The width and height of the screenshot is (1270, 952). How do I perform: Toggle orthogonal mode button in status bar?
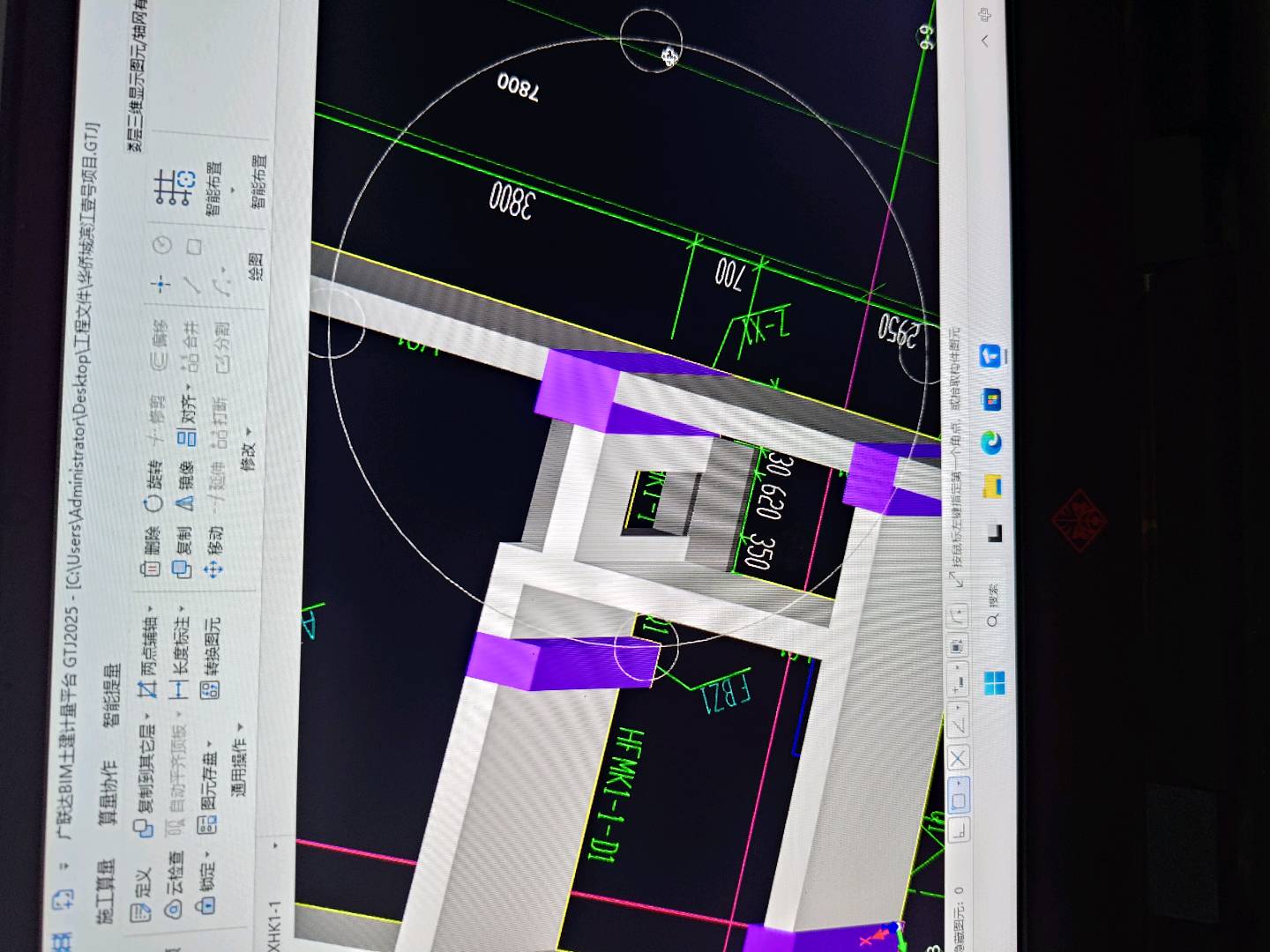point(959,829)
